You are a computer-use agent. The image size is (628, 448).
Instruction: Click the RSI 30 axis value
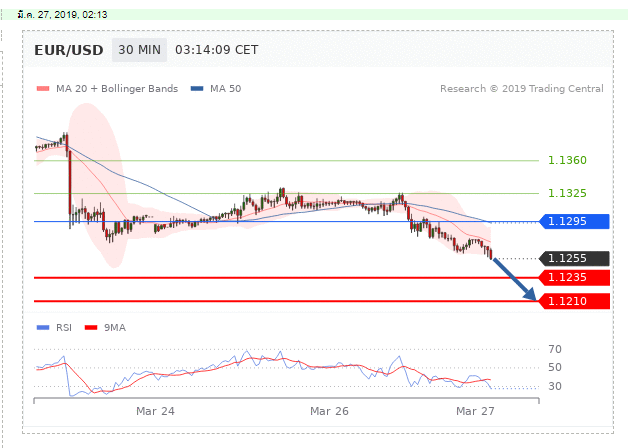555,386
